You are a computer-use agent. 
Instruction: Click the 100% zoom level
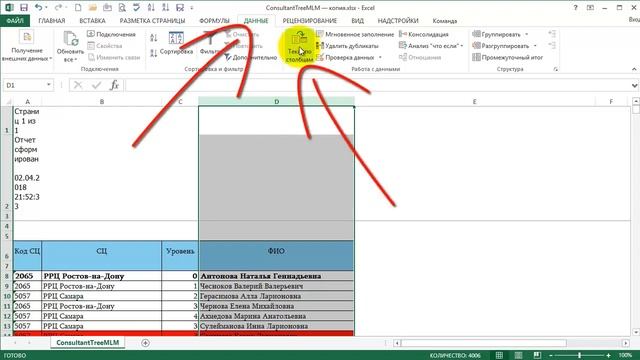pyautogui.click(x=625, y=355)
